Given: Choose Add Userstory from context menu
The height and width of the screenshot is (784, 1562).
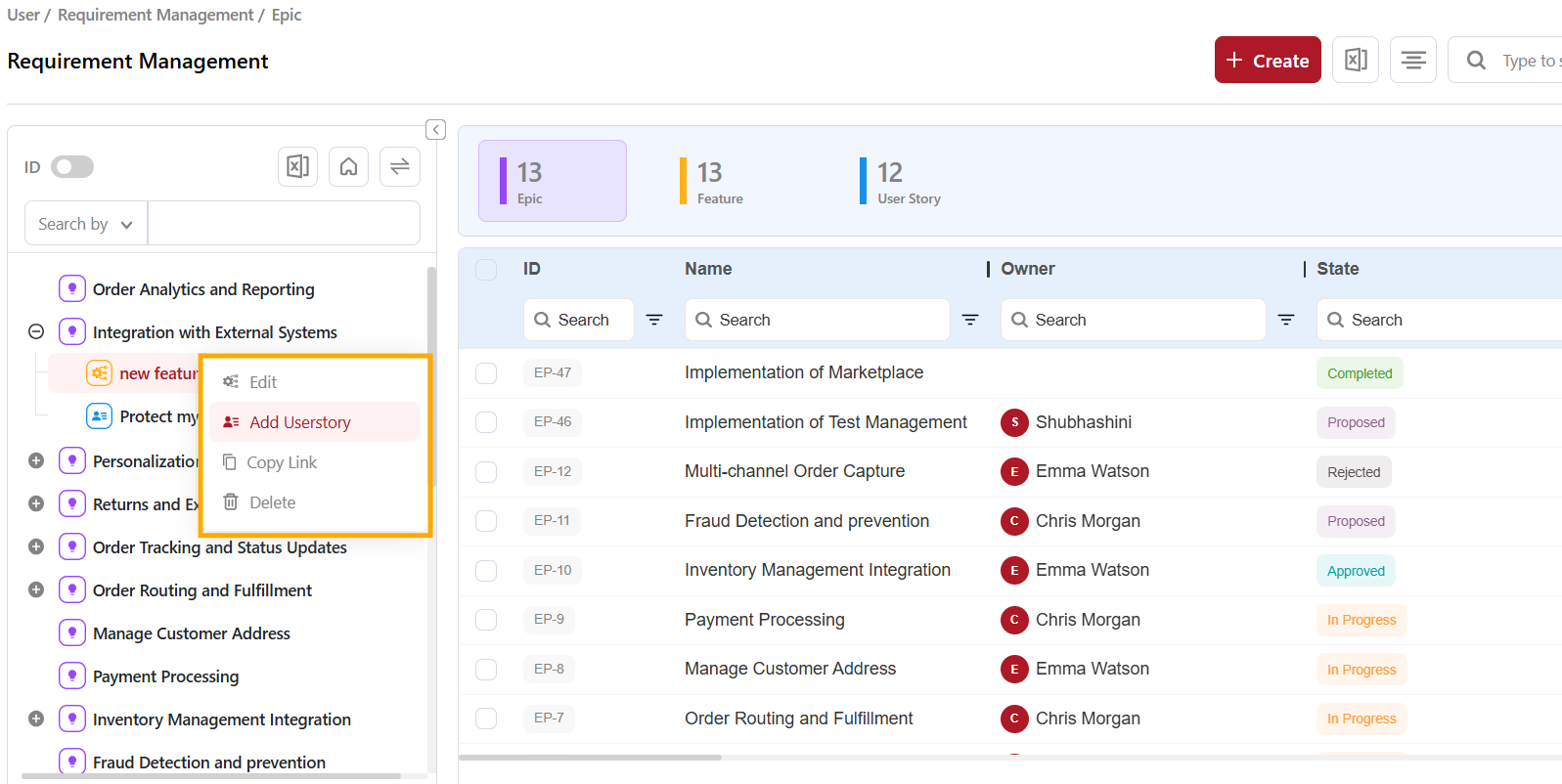Looking at the screenshot, I should point(299,422).
